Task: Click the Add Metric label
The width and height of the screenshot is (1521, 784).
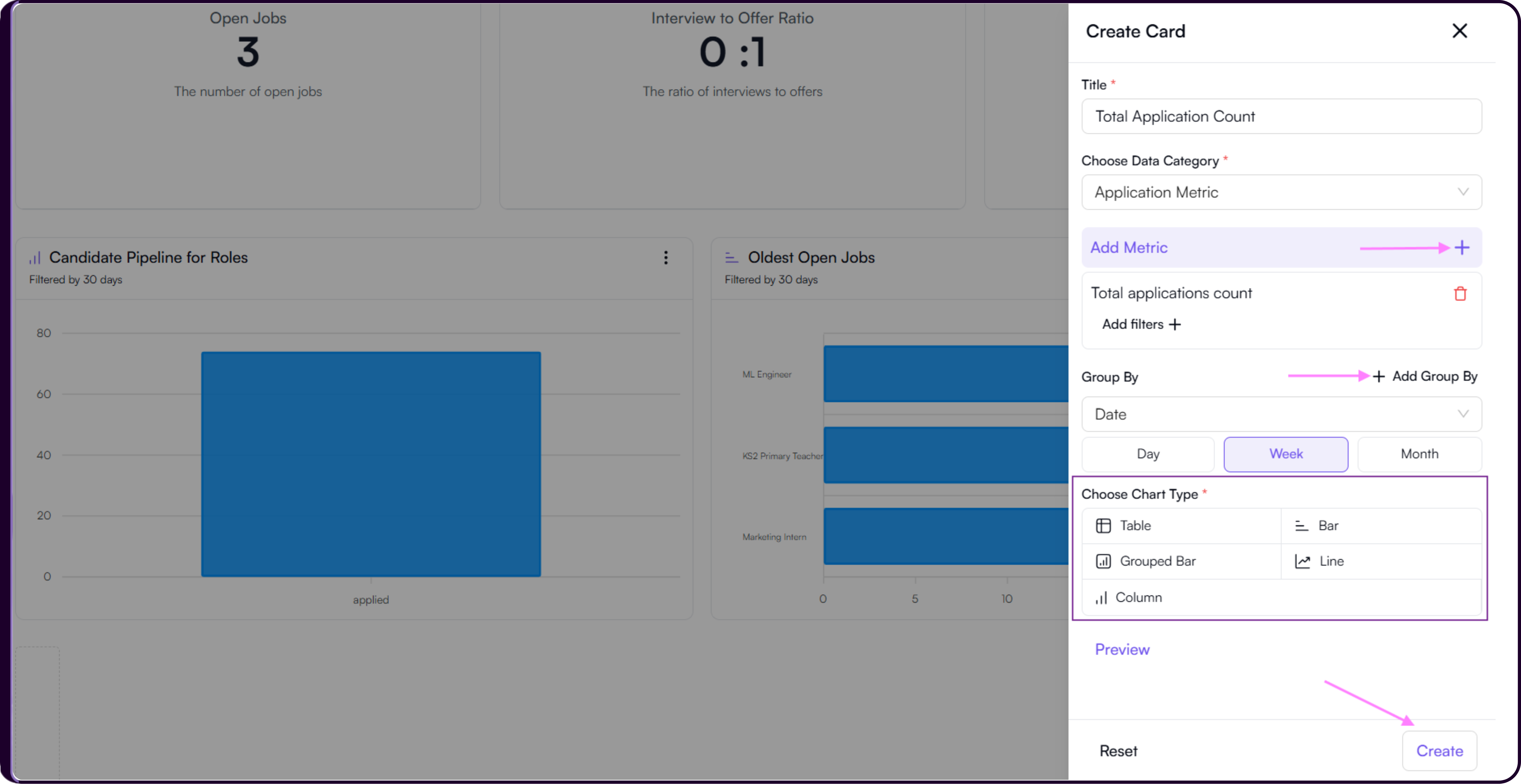Action: 1128,247
